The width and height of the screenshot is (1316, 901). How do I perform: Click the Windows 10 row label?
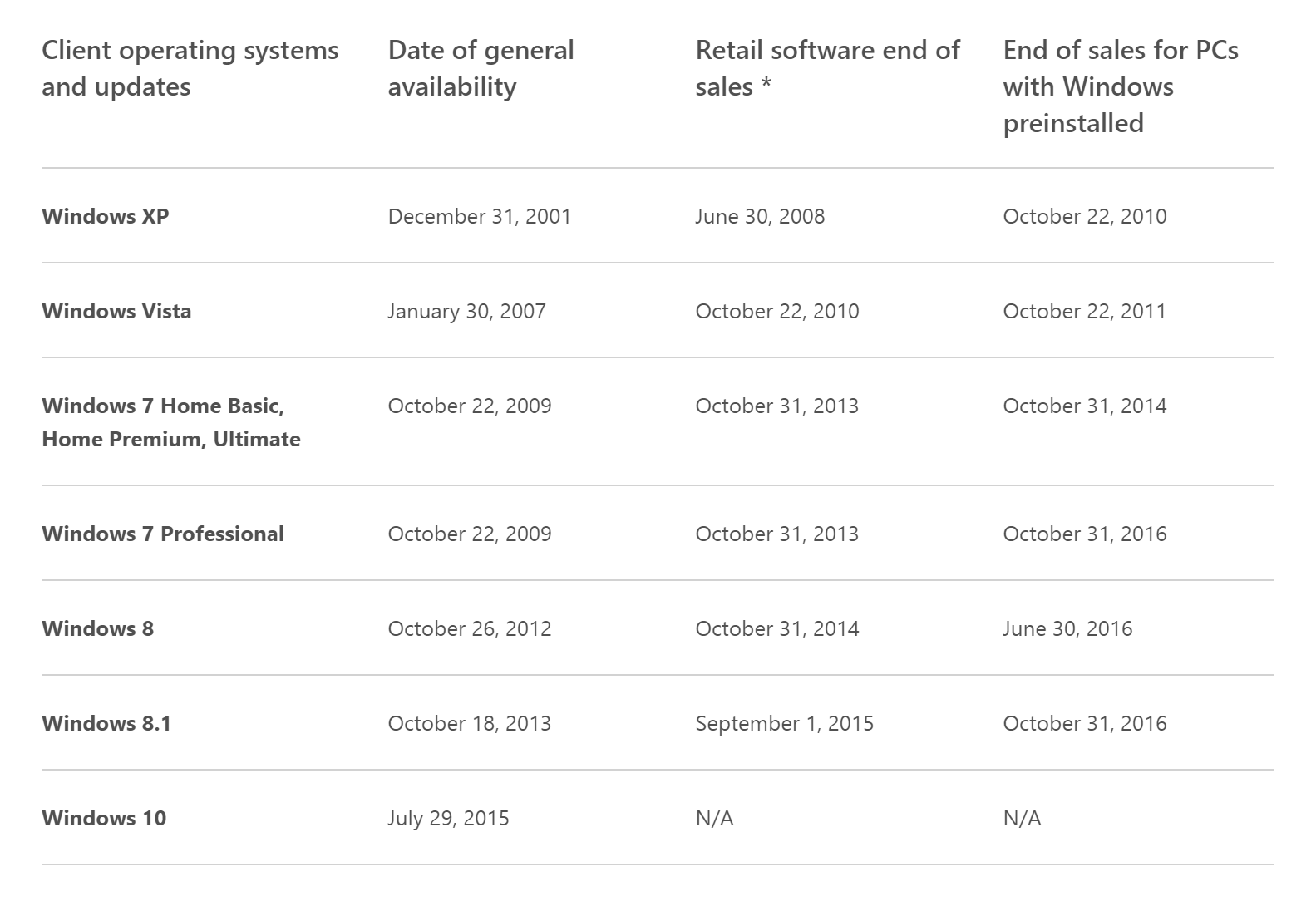[104, 818]
